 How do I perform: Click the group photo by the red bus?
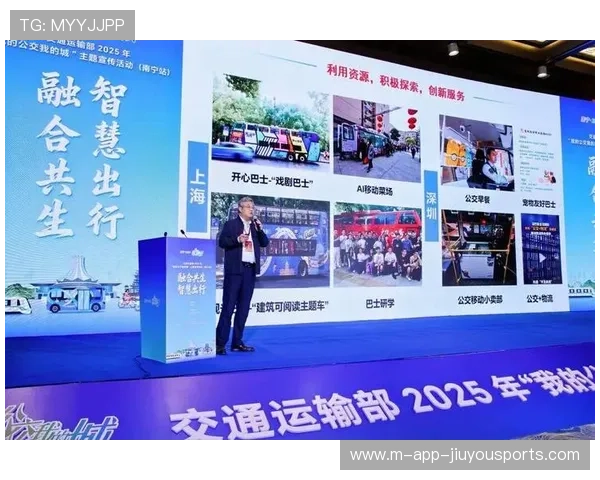coord(378,245)
